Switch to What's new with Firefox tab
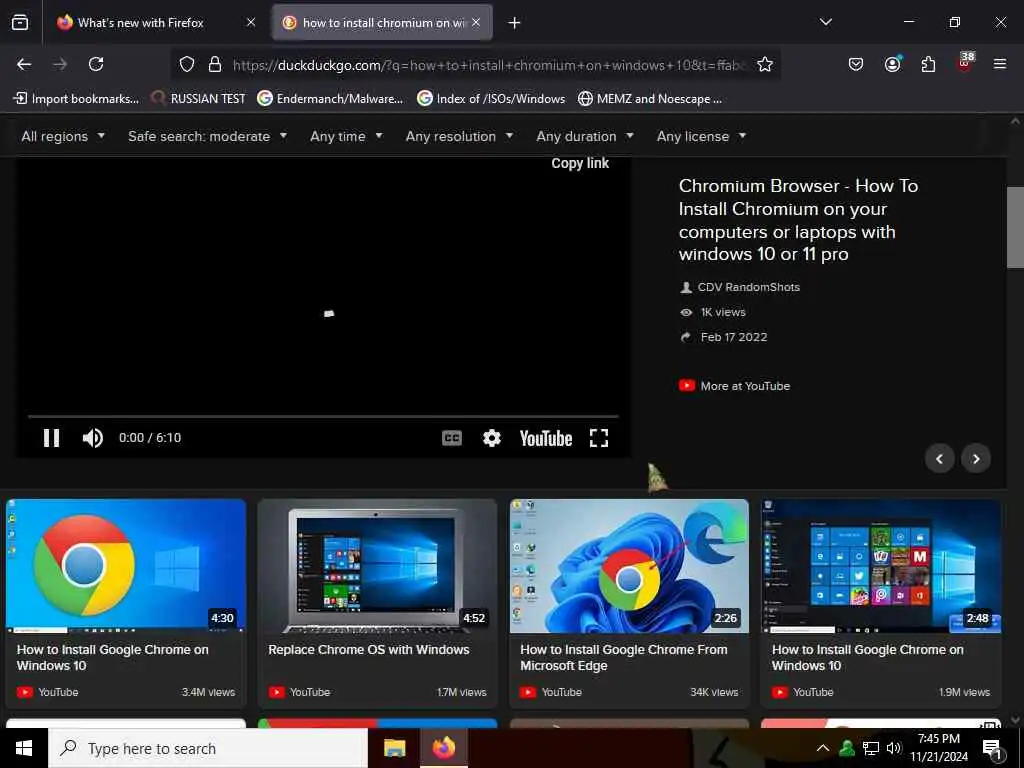Viewport: 1024px width, 768px height. click(x=153, y=22)
